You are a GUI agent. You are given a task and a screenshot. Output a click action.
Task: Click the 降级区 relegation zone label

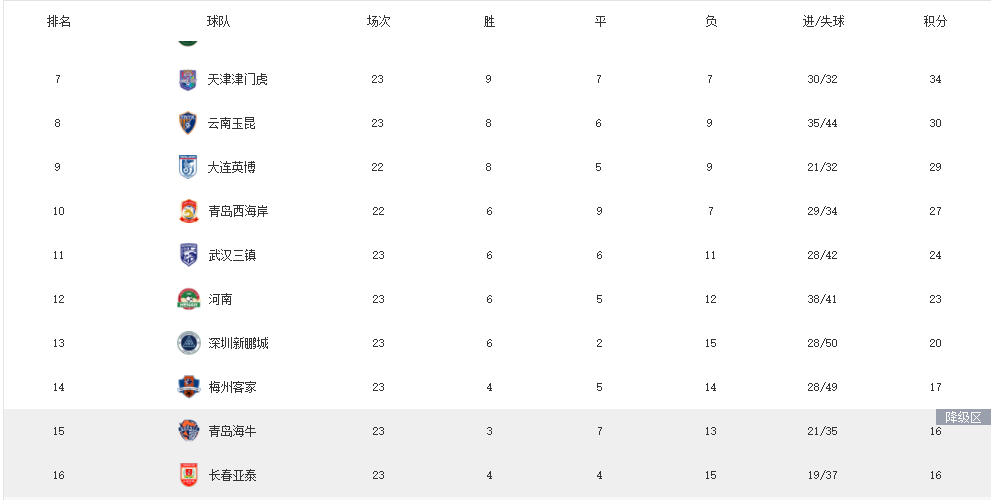point(963,417)
